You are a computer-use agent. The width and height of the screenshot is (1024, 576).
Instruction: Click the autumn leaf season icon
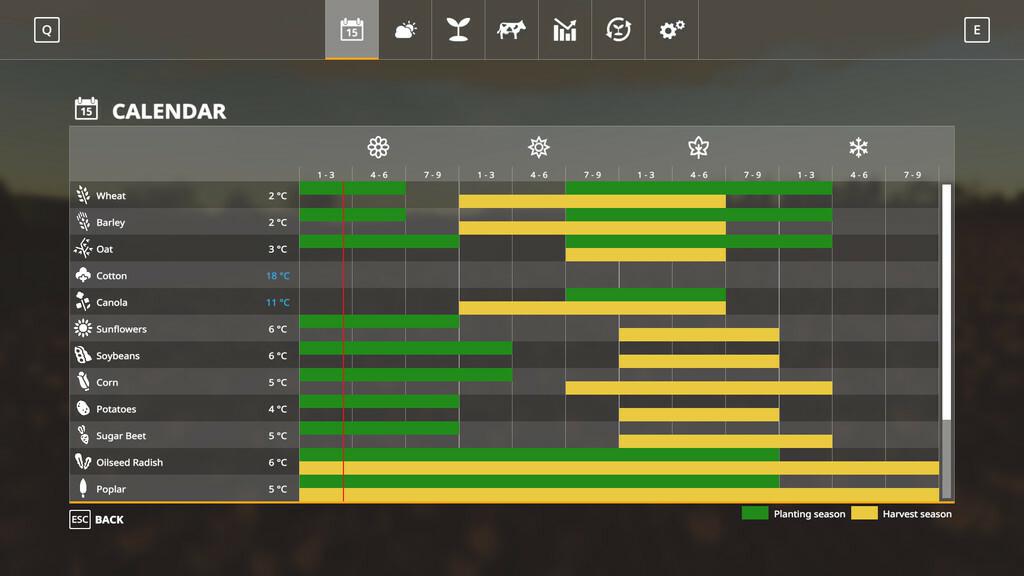(698, 148)
